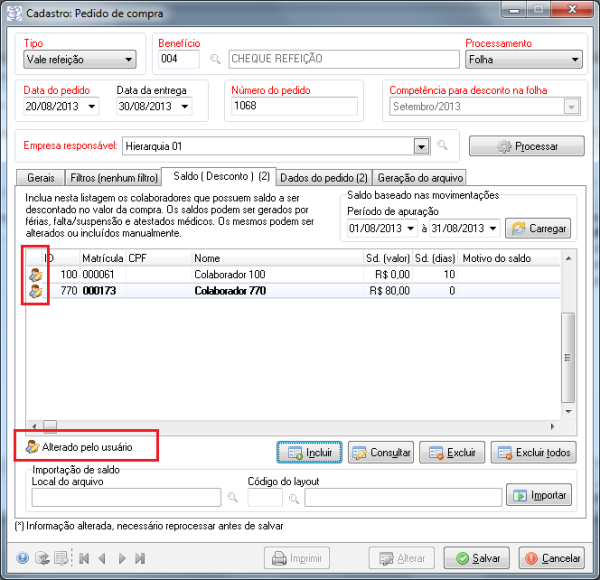
Task: Click the search icon beside Local do arquivo
Action: (232, 496)
